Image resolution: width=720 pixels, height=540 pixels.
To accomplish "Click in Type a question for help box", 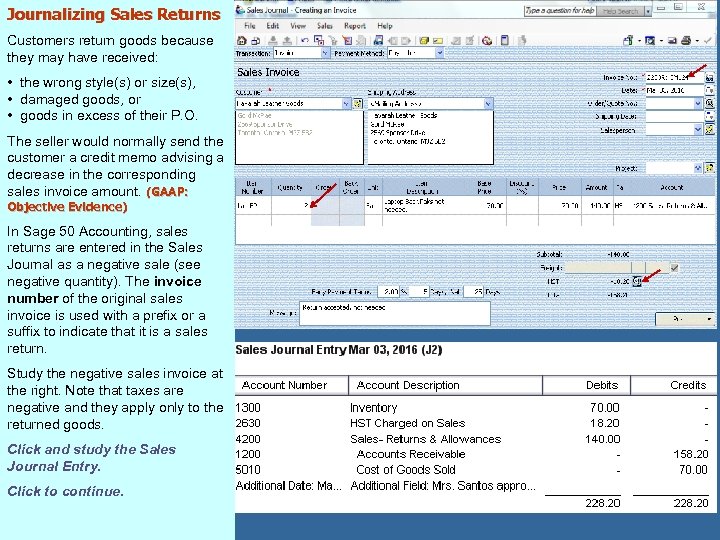I will point(560,11).
